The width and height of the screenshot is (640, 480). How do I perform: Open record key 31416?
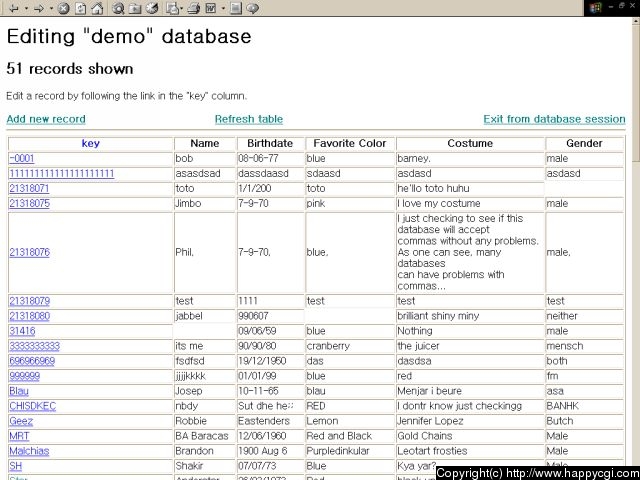pyautogui.click(x=22, y=331)
